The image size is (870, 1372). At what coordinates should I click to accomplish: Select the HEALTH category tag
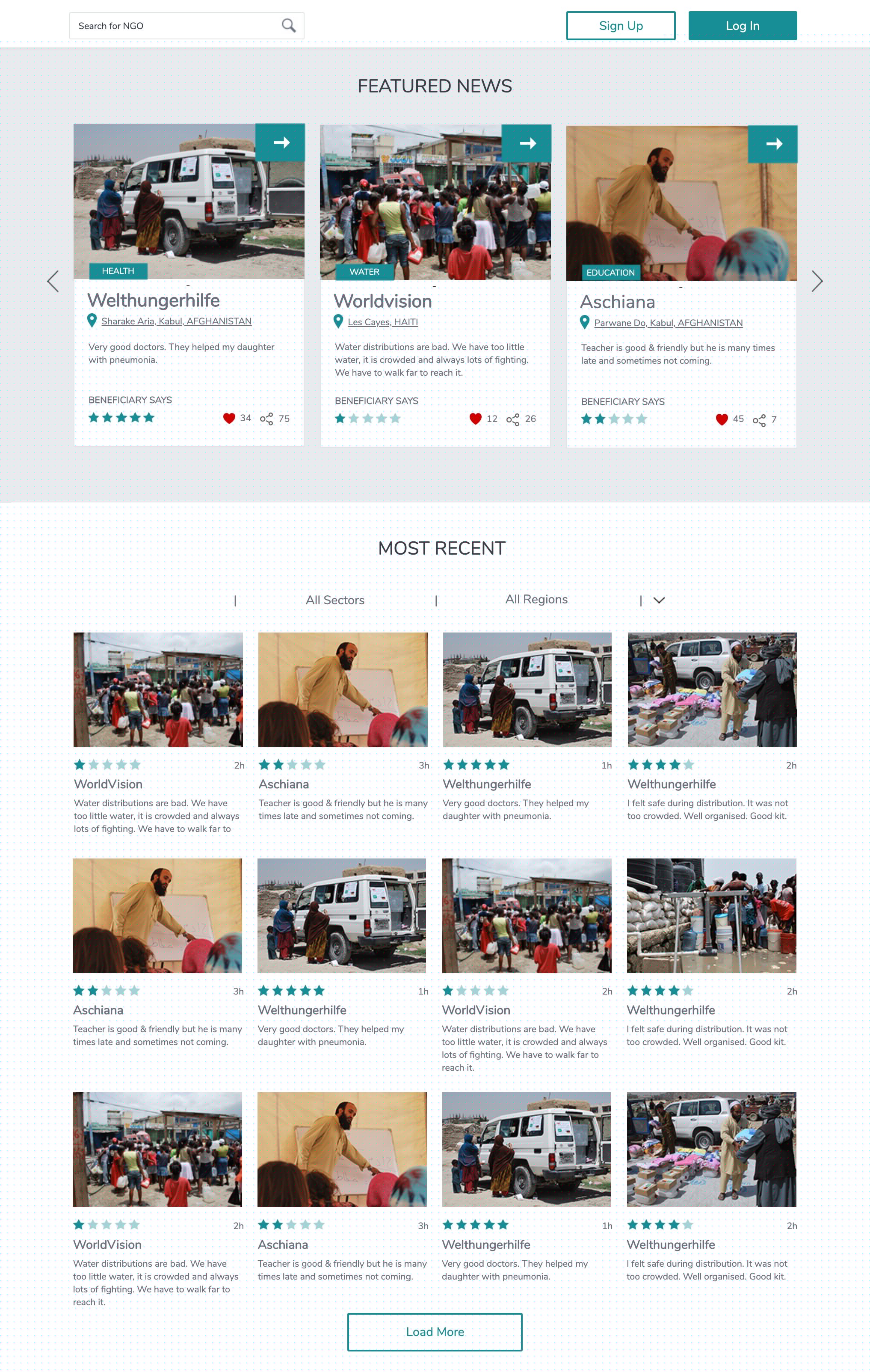click(x=118, y=271)
